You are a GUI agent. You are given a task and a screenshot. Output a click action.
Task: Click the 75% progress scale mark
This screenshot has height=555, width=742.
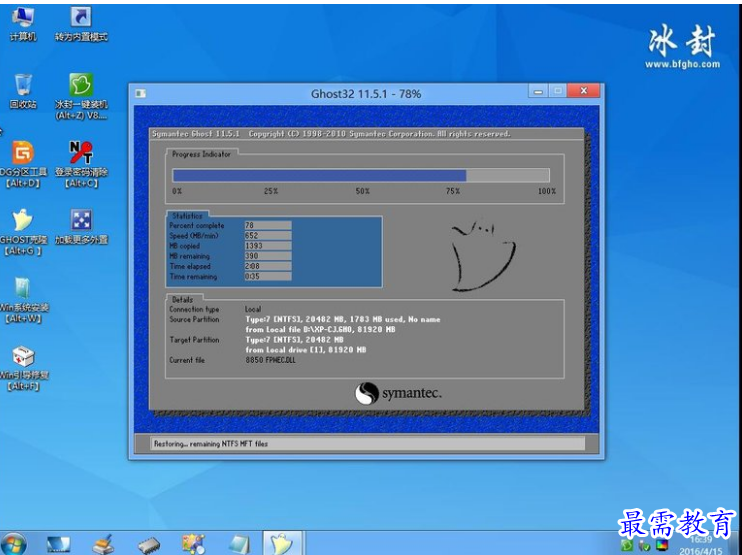click(x=452, y=191)
